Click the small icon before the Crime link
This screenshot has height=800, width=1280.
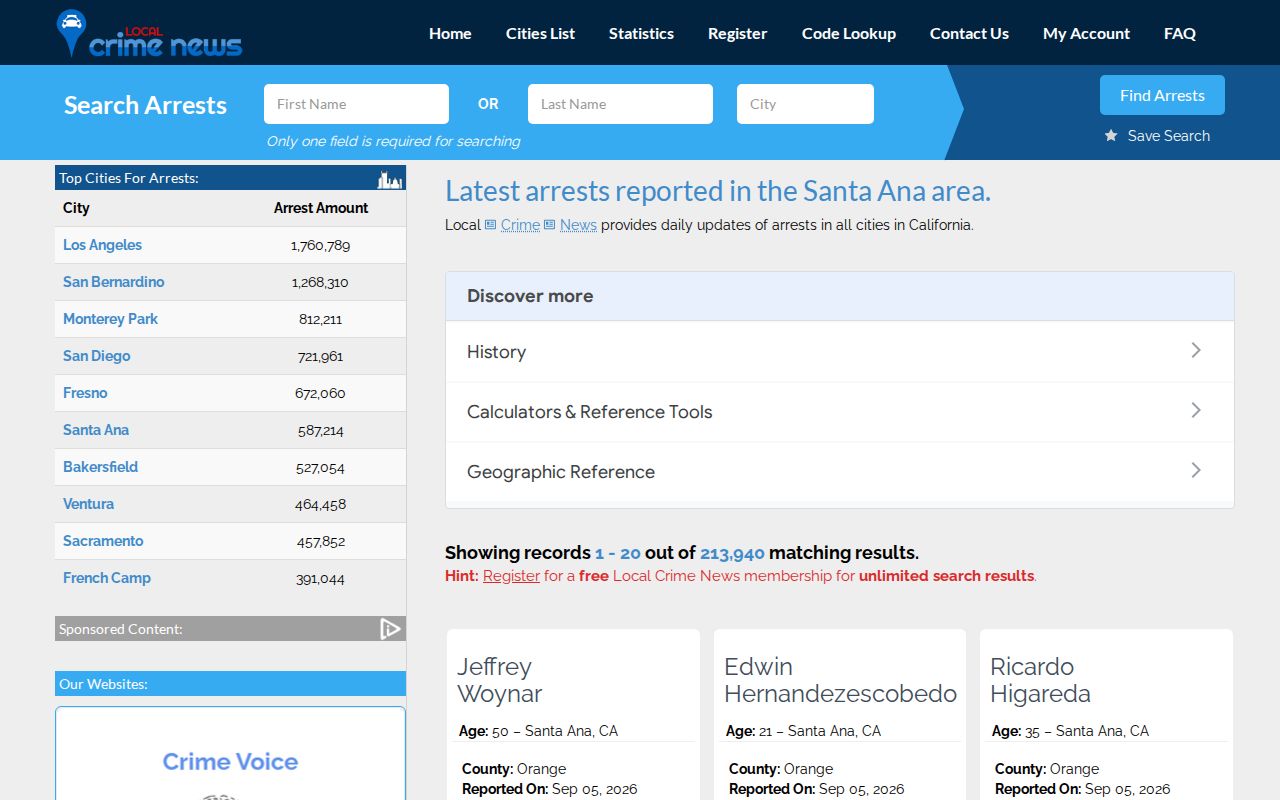490,225
